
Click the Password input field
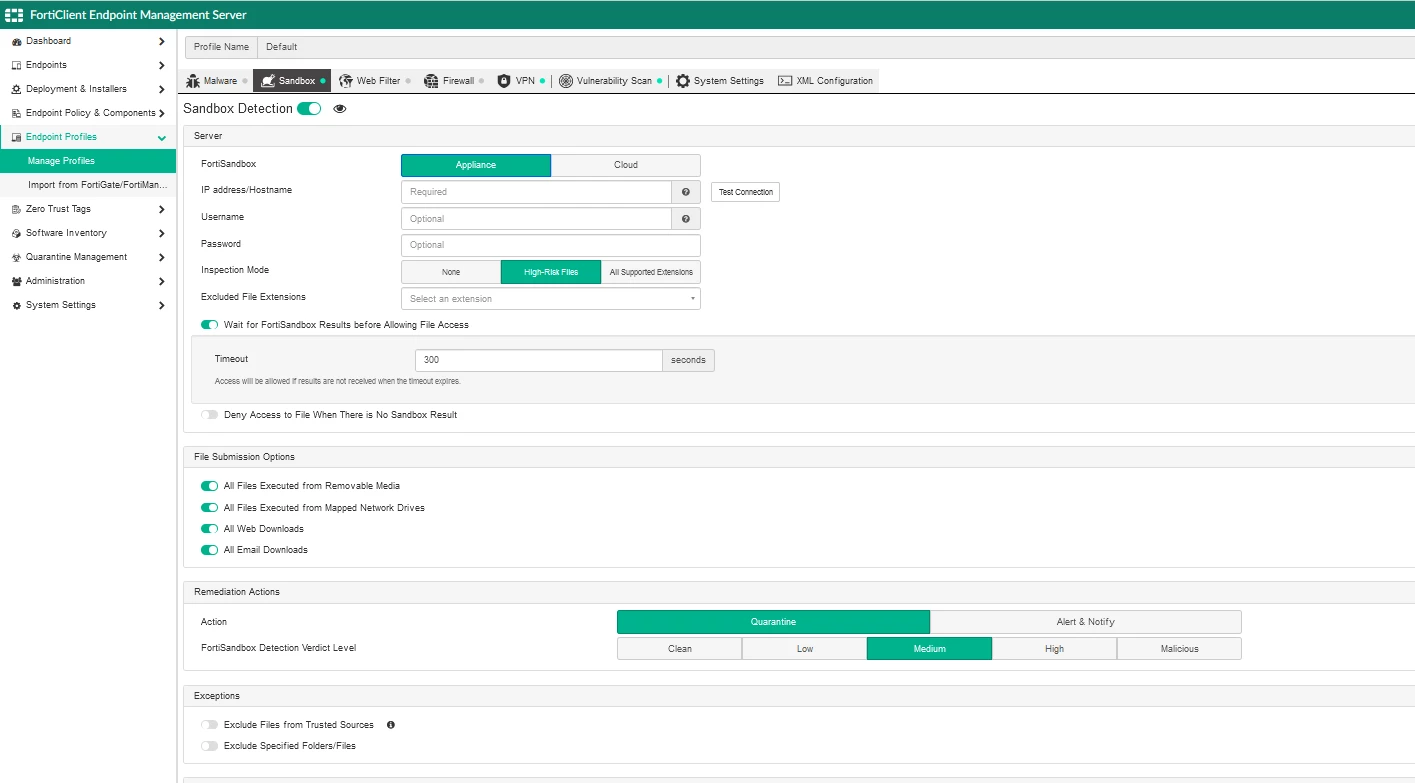tap(551, 245)
